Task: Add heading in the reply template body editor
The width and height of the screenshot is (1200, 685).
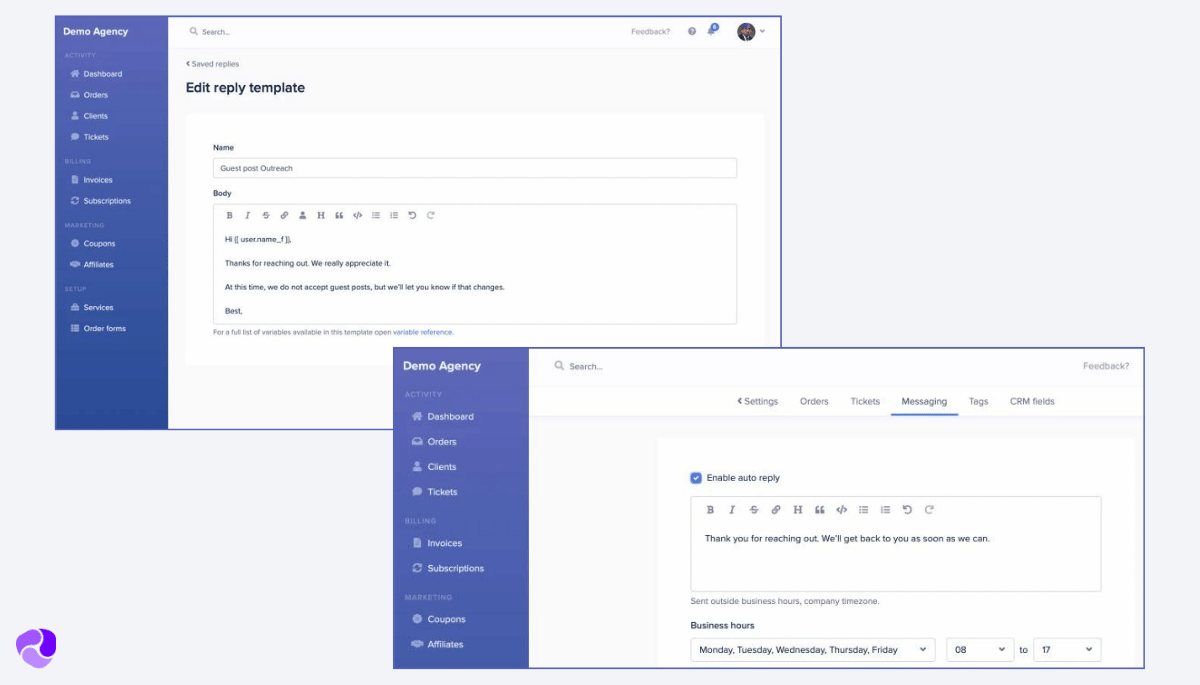Action: point(321,215)
